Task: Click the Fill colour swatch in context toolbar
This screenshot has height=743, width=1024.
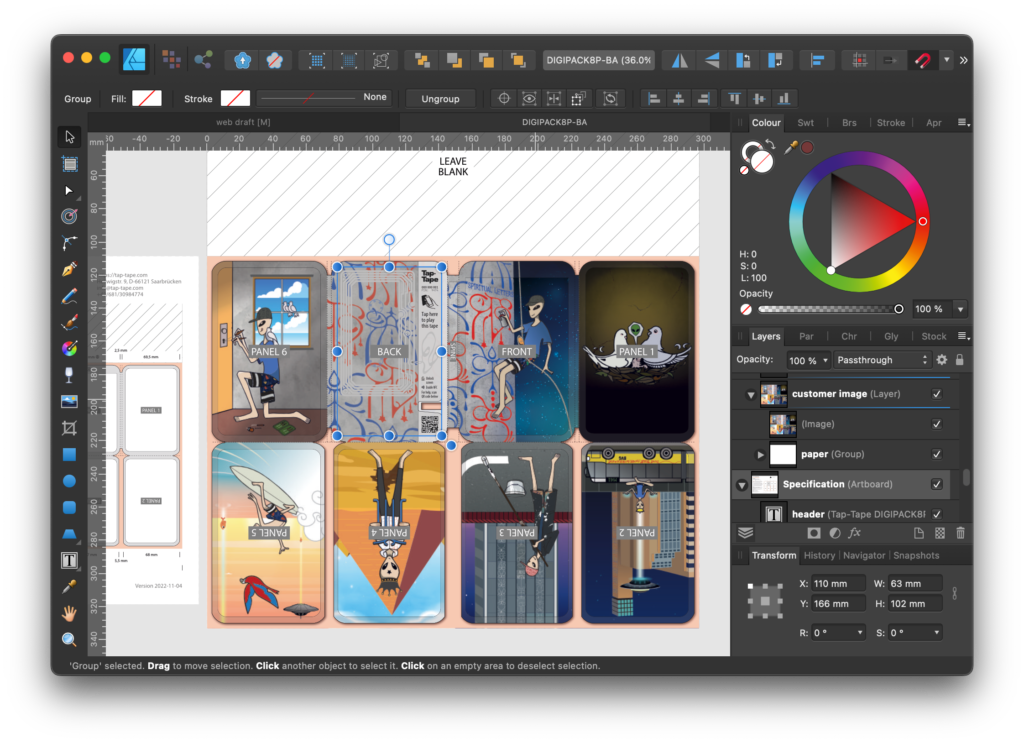Action: 147,98
